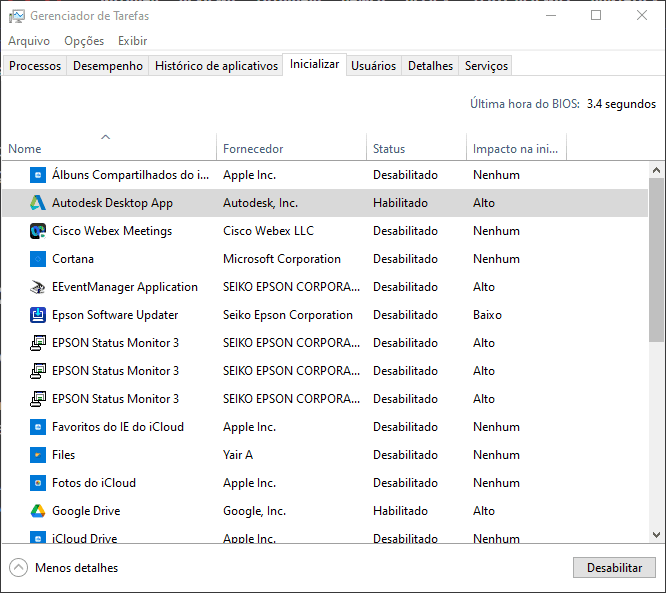Collapse view with Menos detalhes arrow
The image size is (666, 593).
pos(18,568)
